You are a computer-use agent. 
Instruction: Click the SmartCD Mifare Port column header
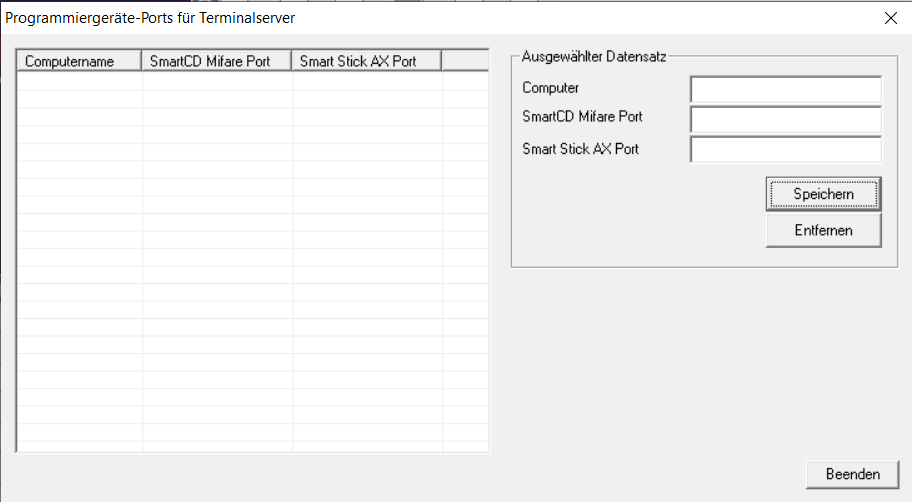pos(217,61)
